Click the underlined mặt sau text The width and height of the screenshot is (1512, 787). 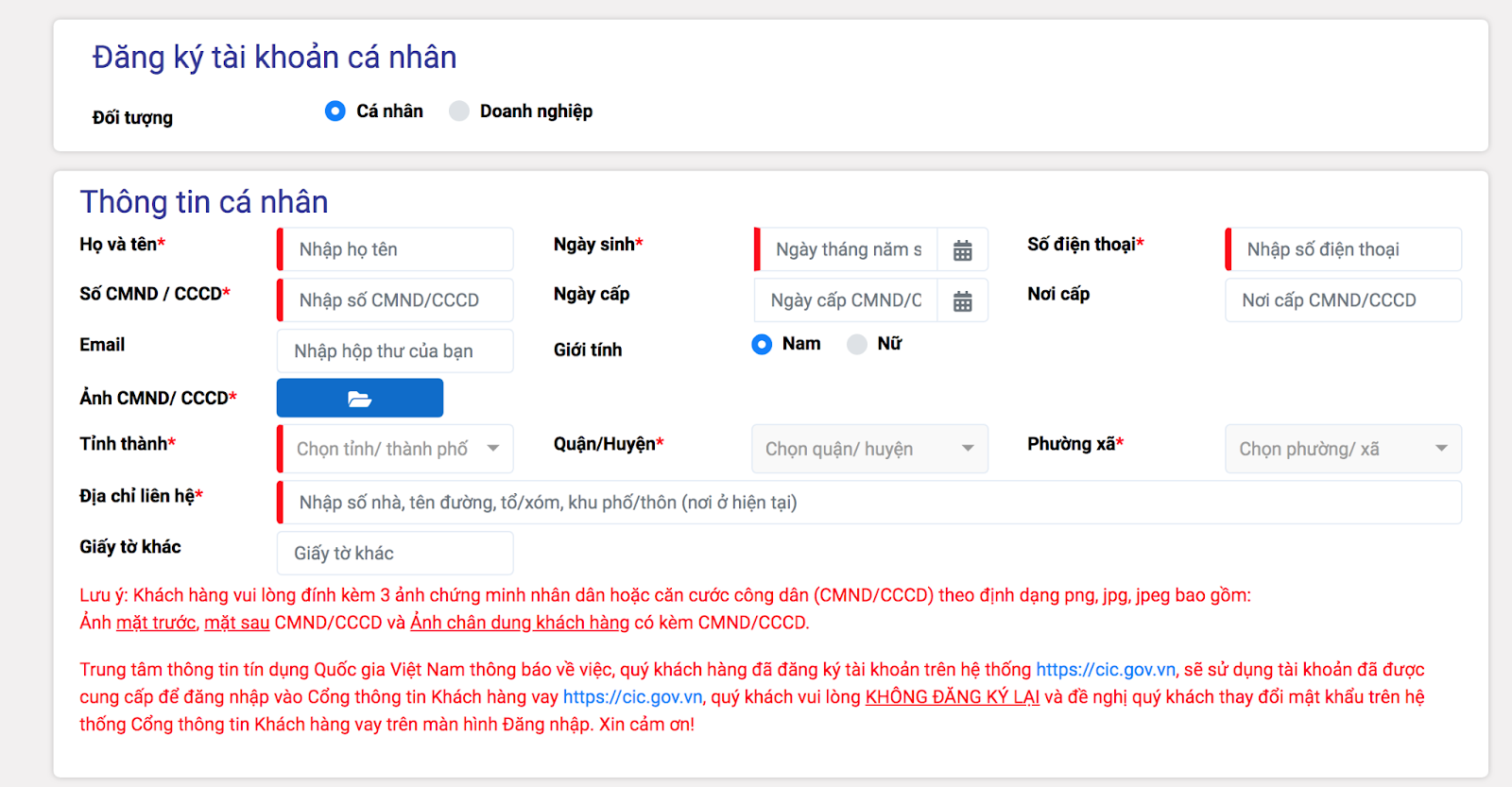pyautogui.click(x=237, y=623)
